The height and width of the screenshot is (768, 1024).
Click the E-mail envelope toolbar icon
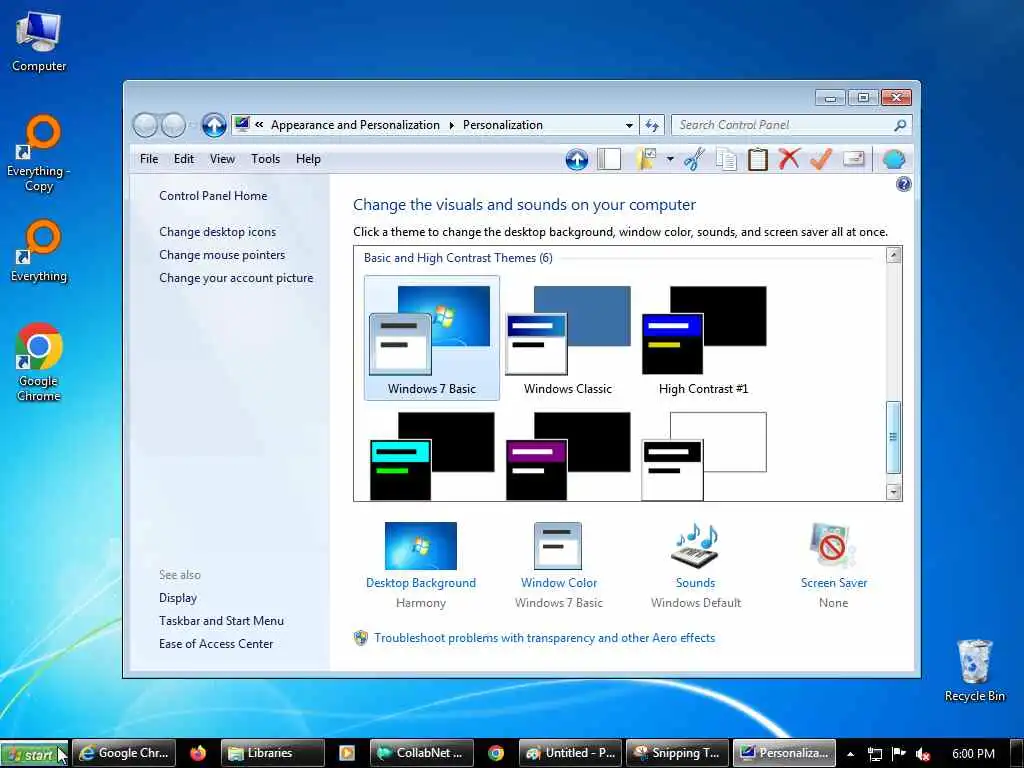point(854,159)
